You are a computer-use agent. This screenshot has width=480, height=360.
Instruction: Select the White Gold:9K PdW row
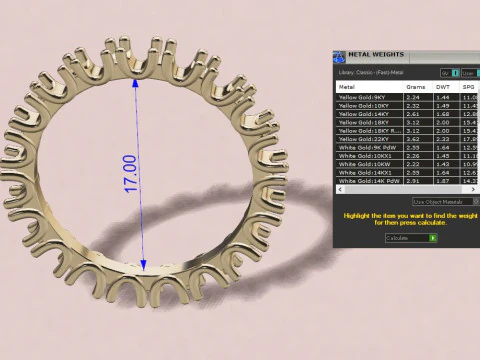point(407,147)
